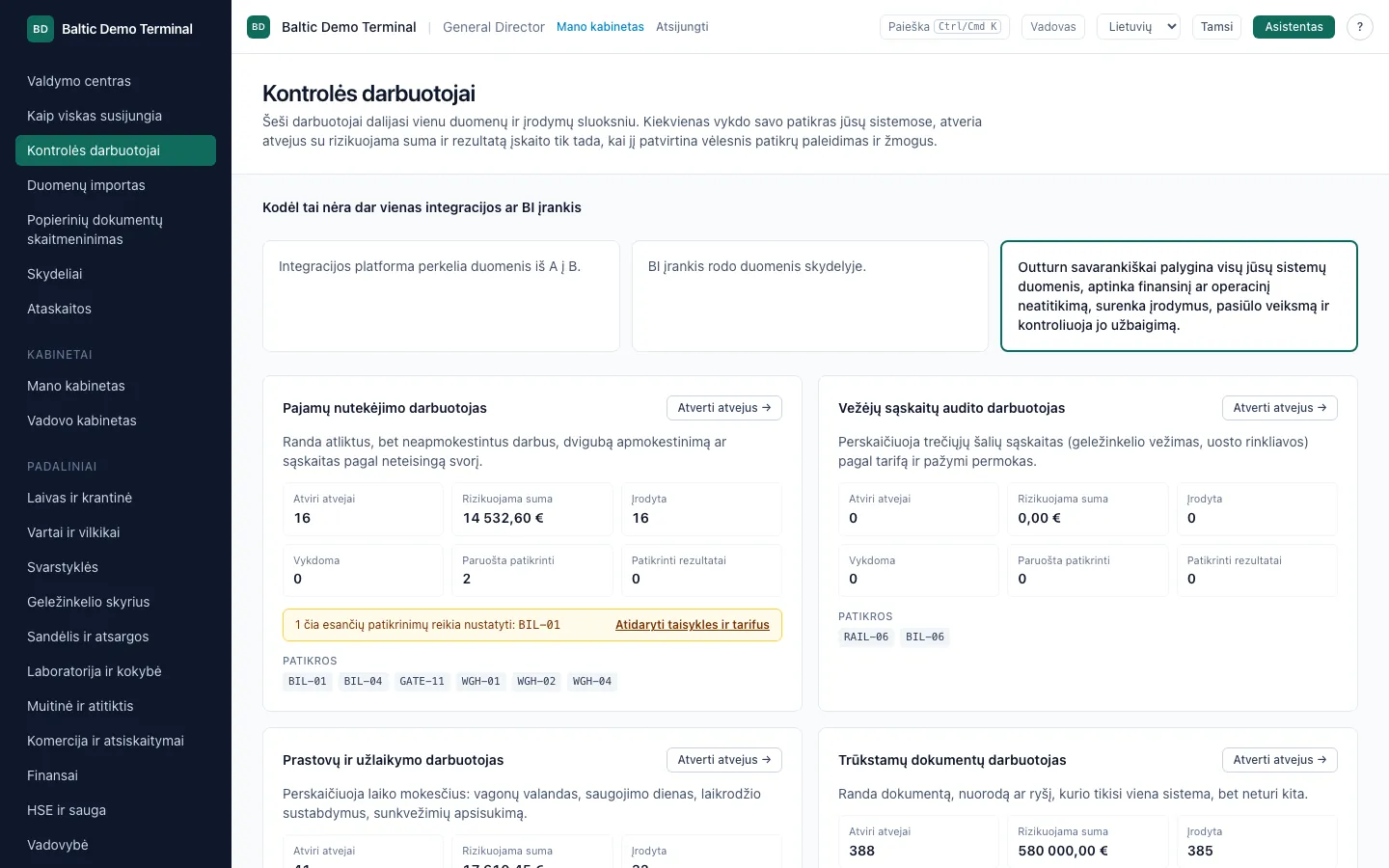Open the help question mark button
The height and width of the screenshot is (868, 1389).
coord(1359,27)
